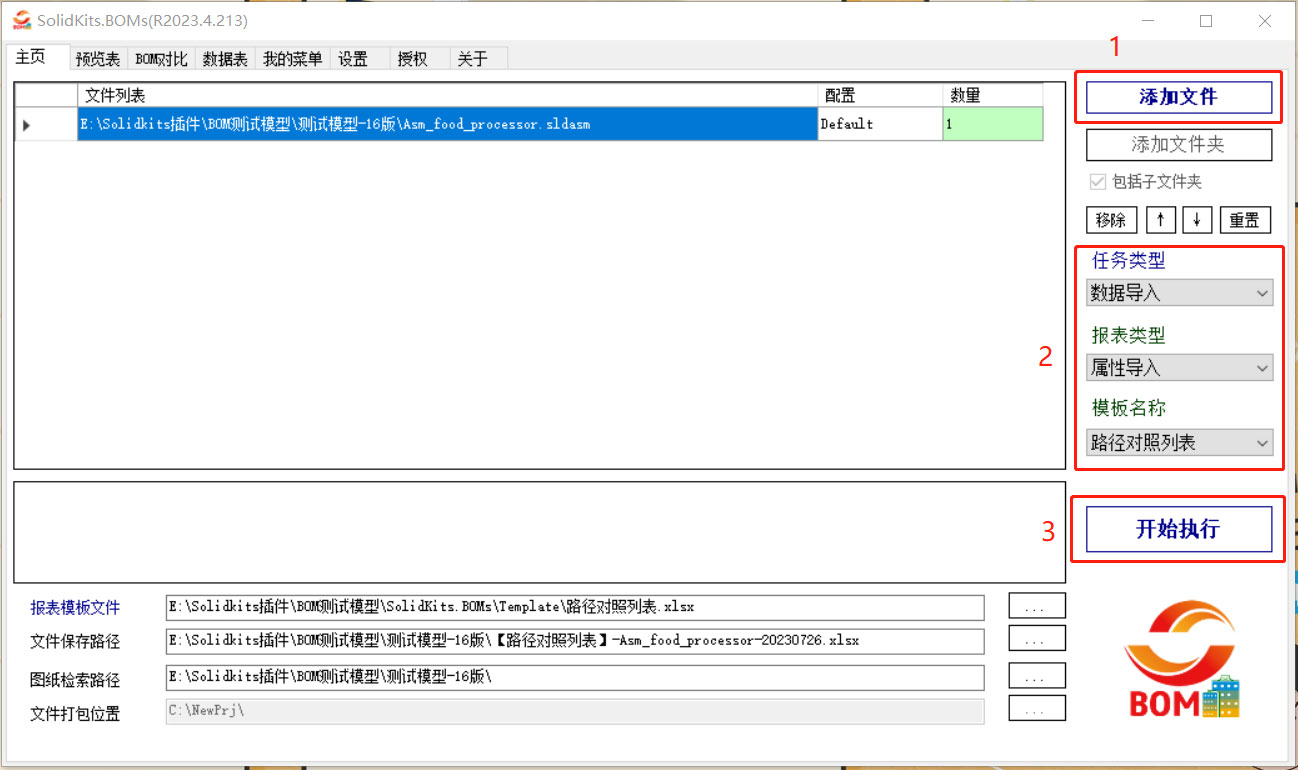Screen dimensions: 1298x770
Task: Open the browse icon beside 图纸检索路径
Action: pos(1037,675)
